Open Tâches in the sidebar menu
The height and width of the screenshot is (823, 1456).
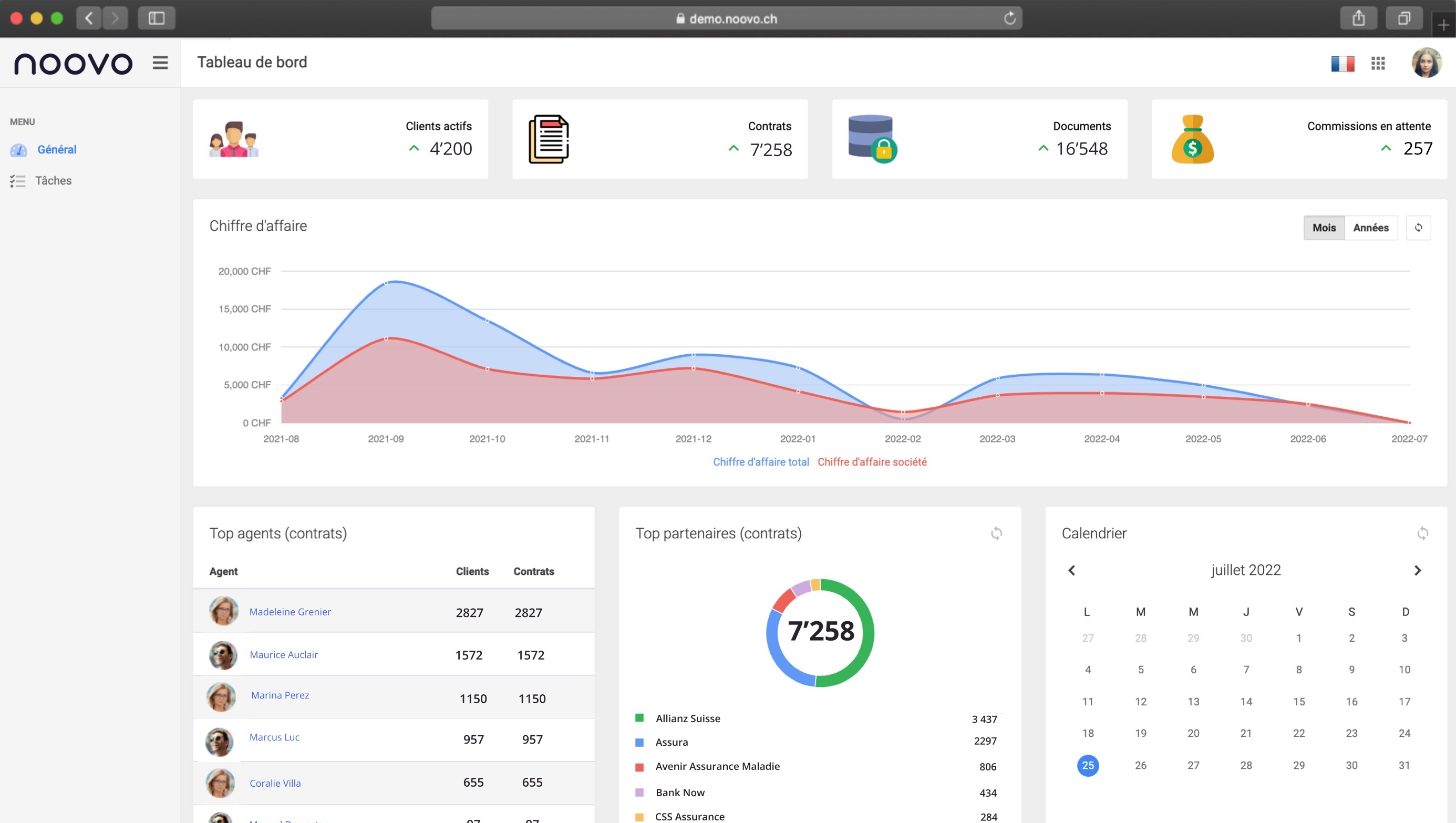tap(53, 181)
